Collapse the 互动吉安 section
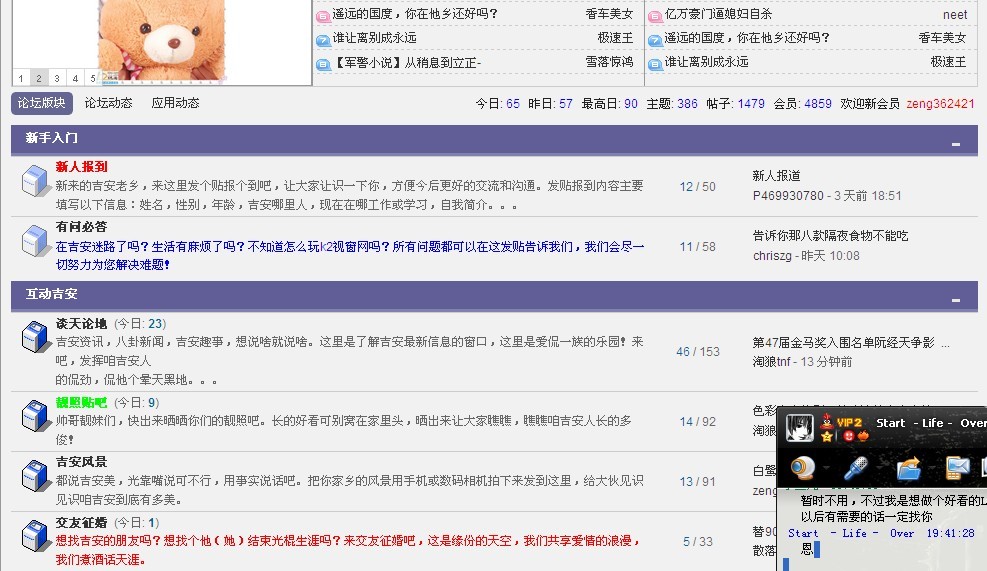This screenshot has width=987, height=571. (x=956, y=300)
